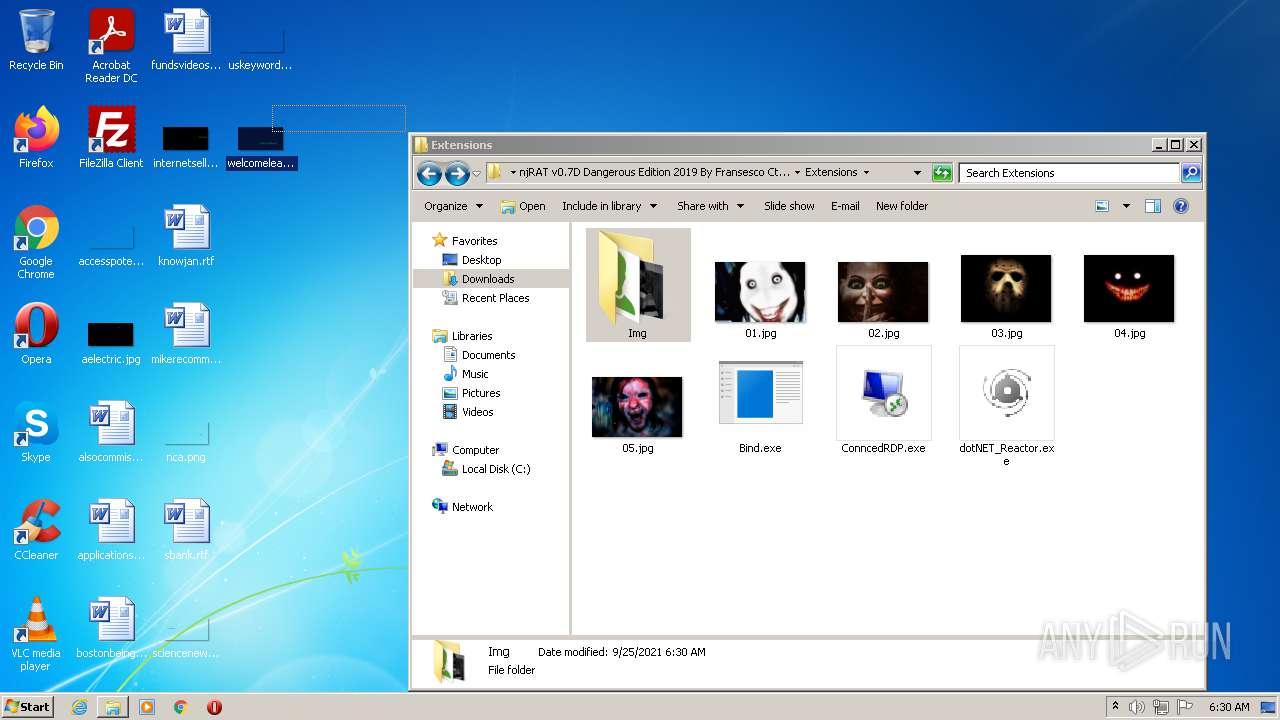Expand the Extensions breadcrumb arrow
1280x720 pixels.
[x=866, y=172]
